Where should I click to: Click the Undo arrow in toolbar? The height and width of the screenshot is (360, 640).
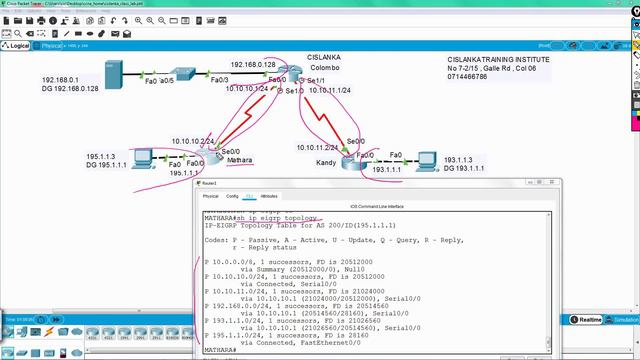tap(113, 20)
